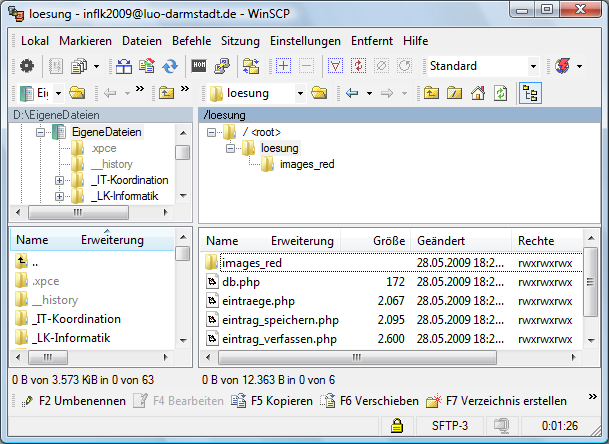The height and width of the screenshot is (444, 609).
Task: Click the remote back navigation arrow
Action: pyautogui.click(x=352, y=93)
